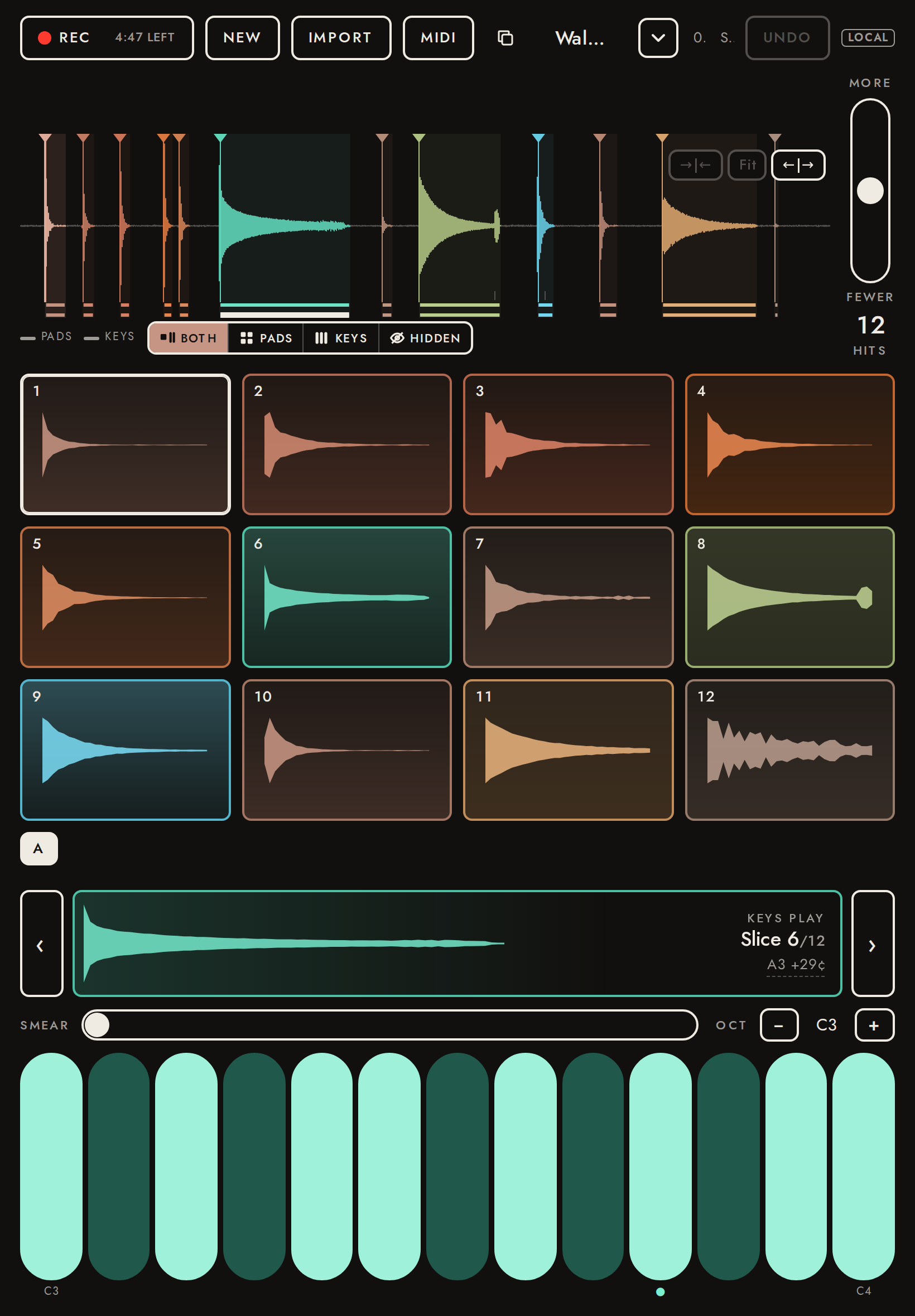The width and height of the screenshot is (915, 1316).
Task: Open the IMPORT dialog
Action: pyautogui.click(x=341, y=38)
